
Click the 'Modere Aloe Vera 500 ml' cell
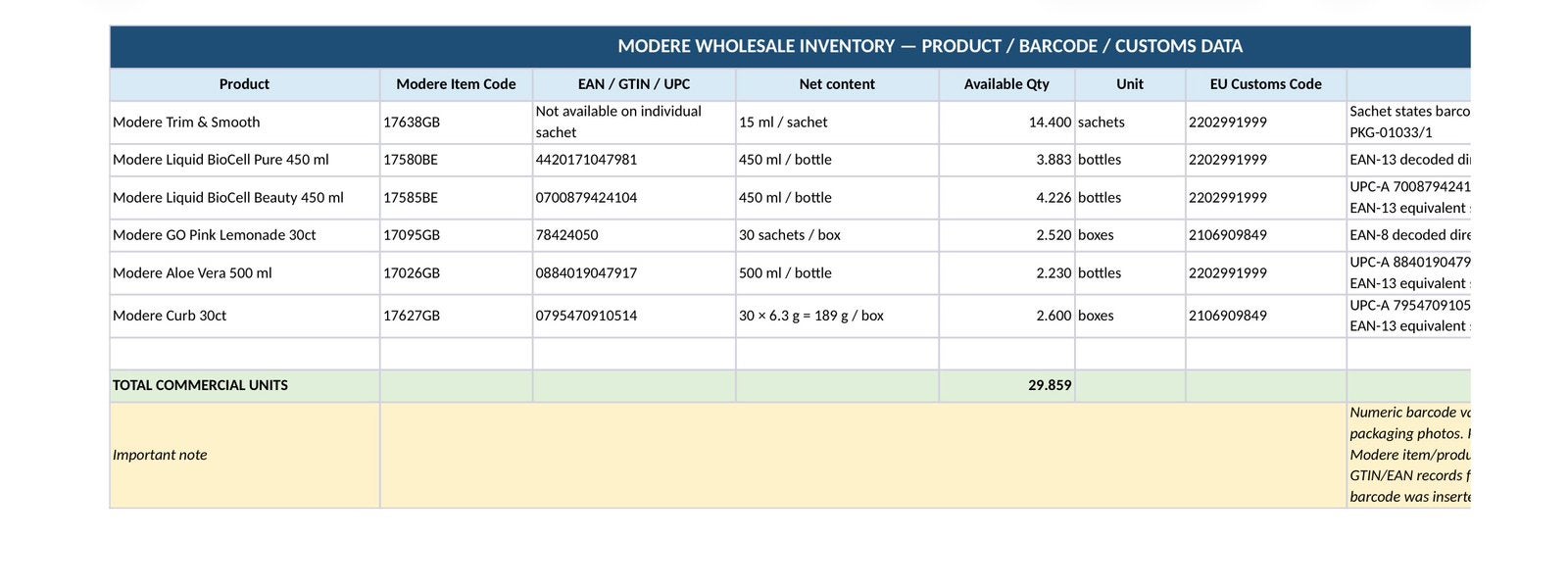pyautogui.click(x=244, y=273)
